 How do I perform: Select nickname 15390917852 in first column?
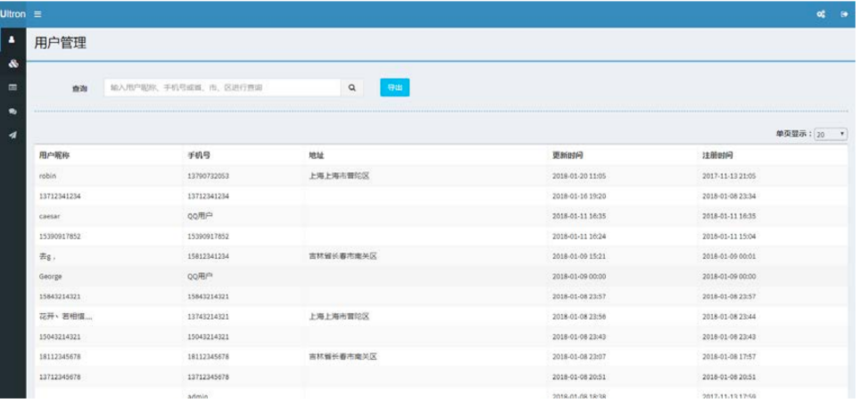[60, 237]
